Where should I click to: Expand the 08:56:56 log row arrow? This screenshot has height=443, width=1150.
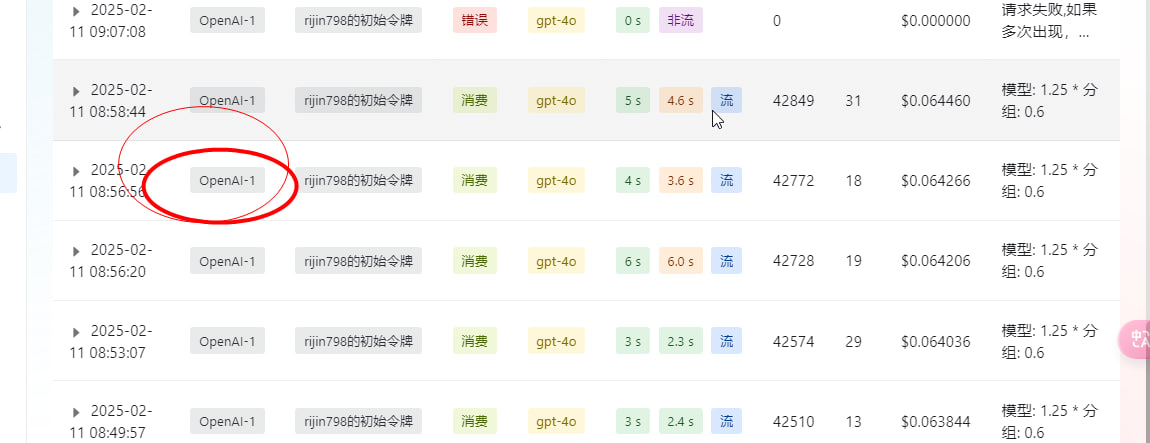pyautogui.click(x=76, y=172)
